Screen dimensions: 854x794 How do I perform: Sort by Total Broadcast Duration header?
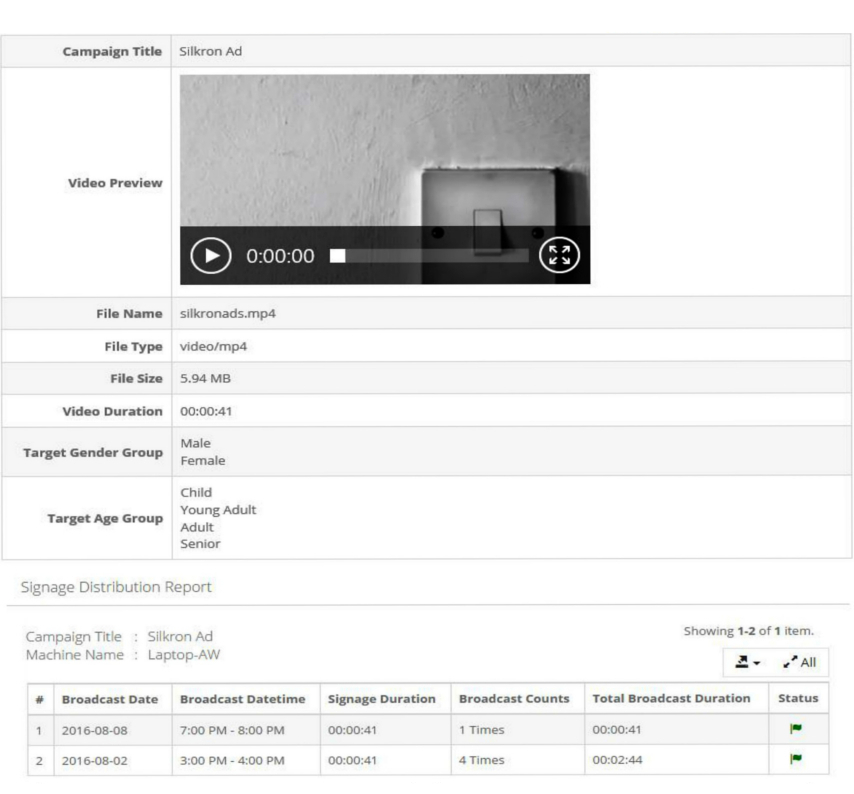pyautogui.click(x=671, y=698)
